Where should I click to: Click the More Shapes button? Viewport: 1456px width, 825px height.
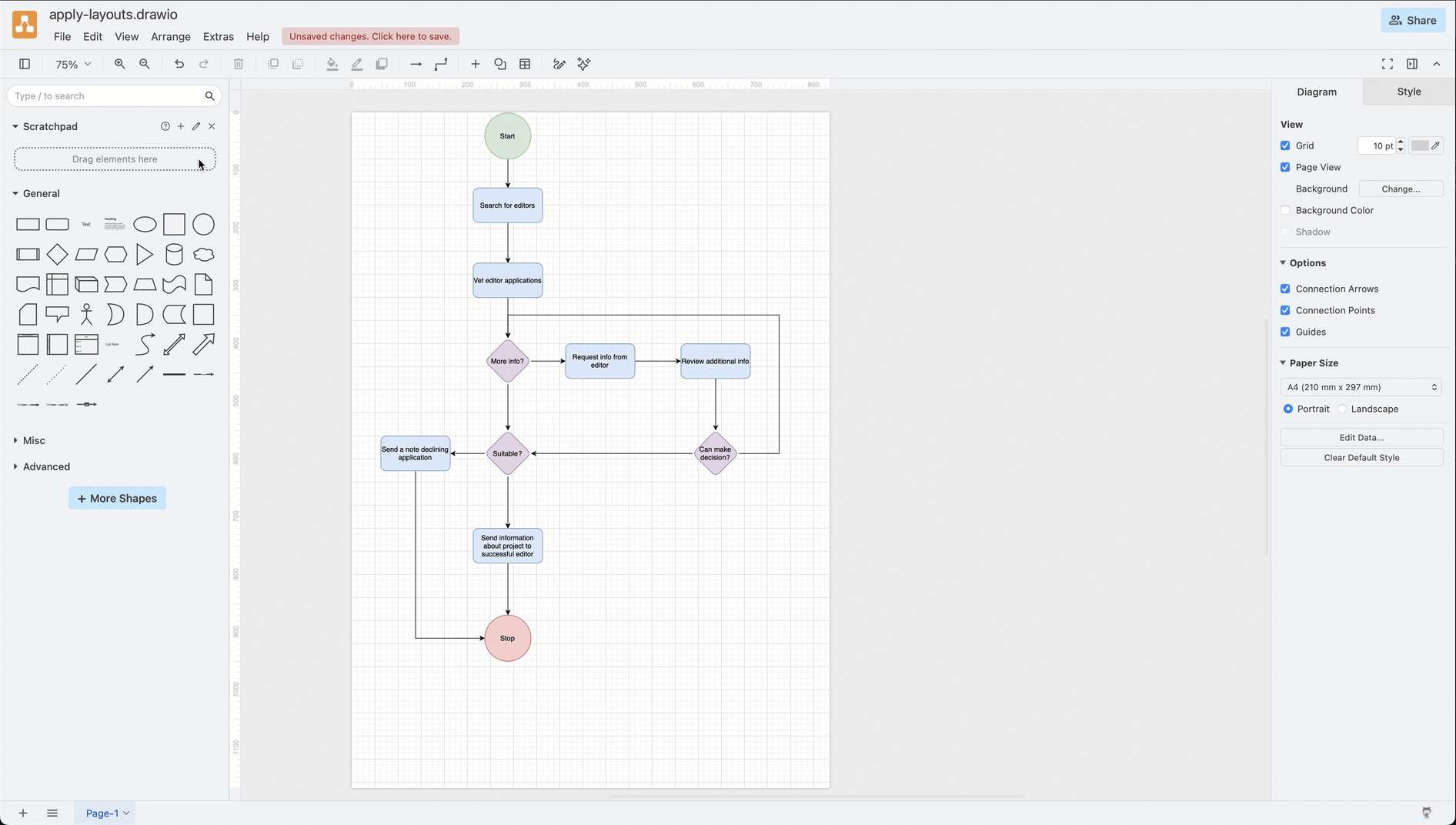117,498
